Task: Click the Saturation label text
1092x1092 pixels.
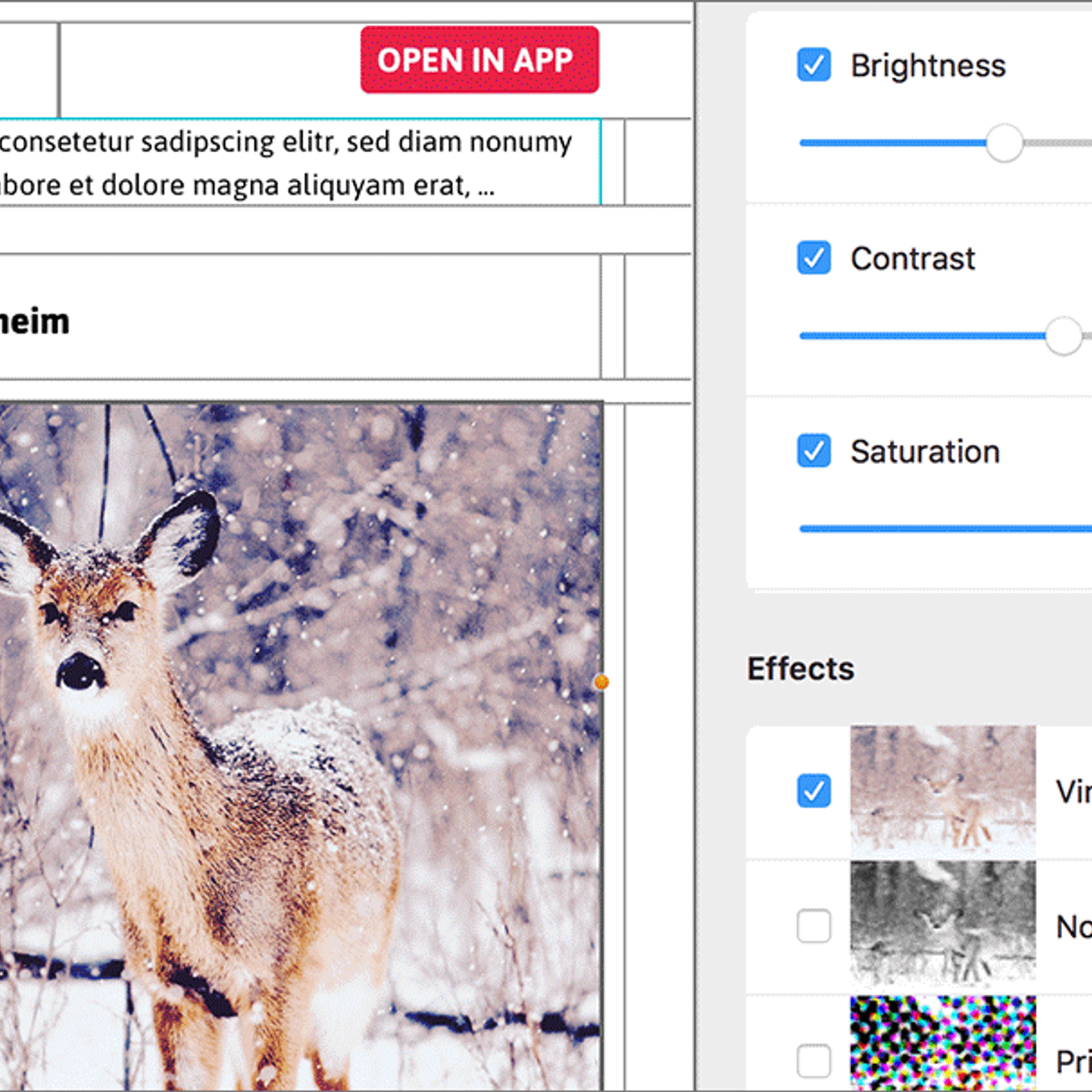Action: (x=925, y=452)
